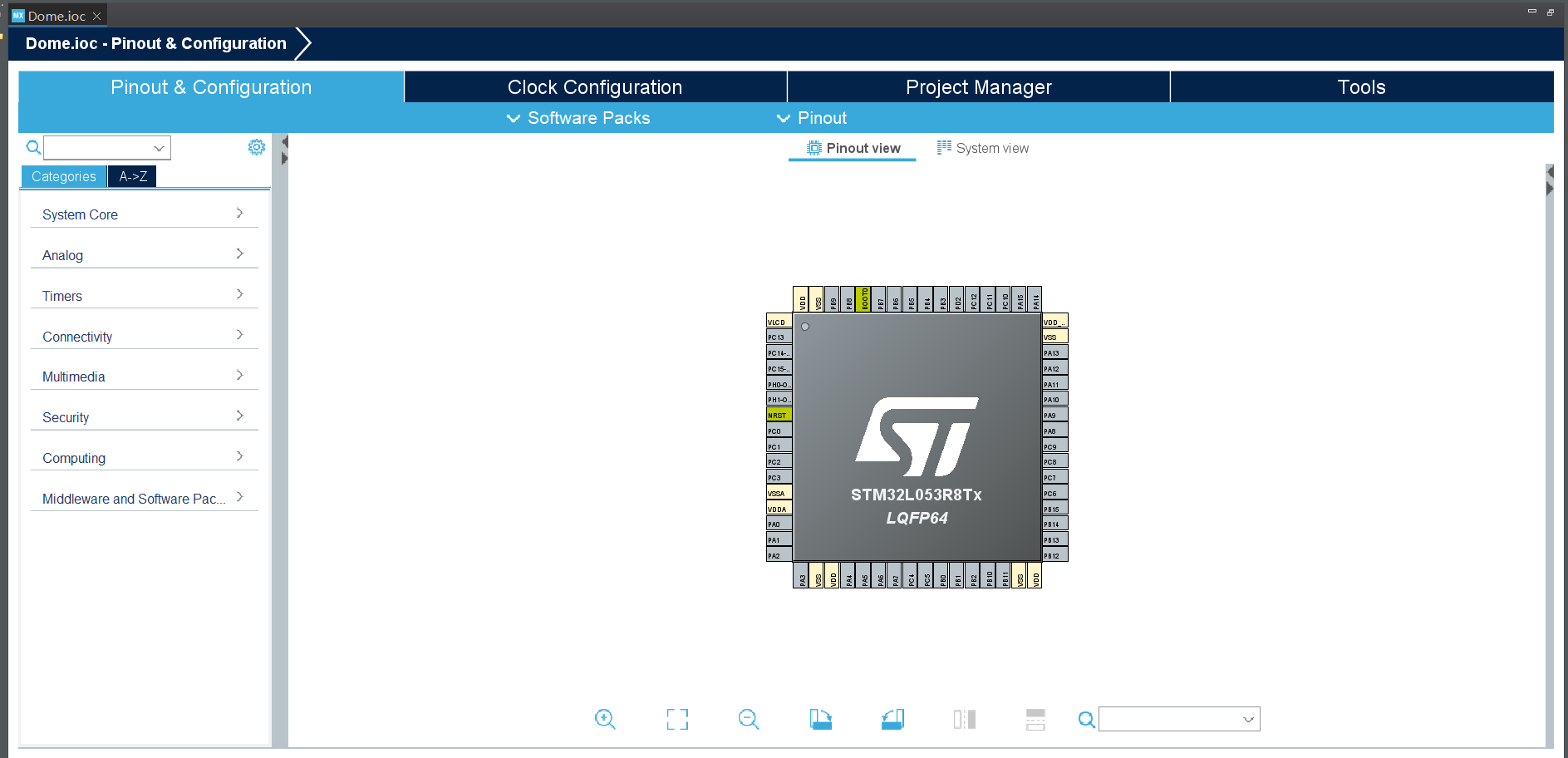
Task: Click the yellow-green BOOT0 pin
Action: [x=864, y=299]
